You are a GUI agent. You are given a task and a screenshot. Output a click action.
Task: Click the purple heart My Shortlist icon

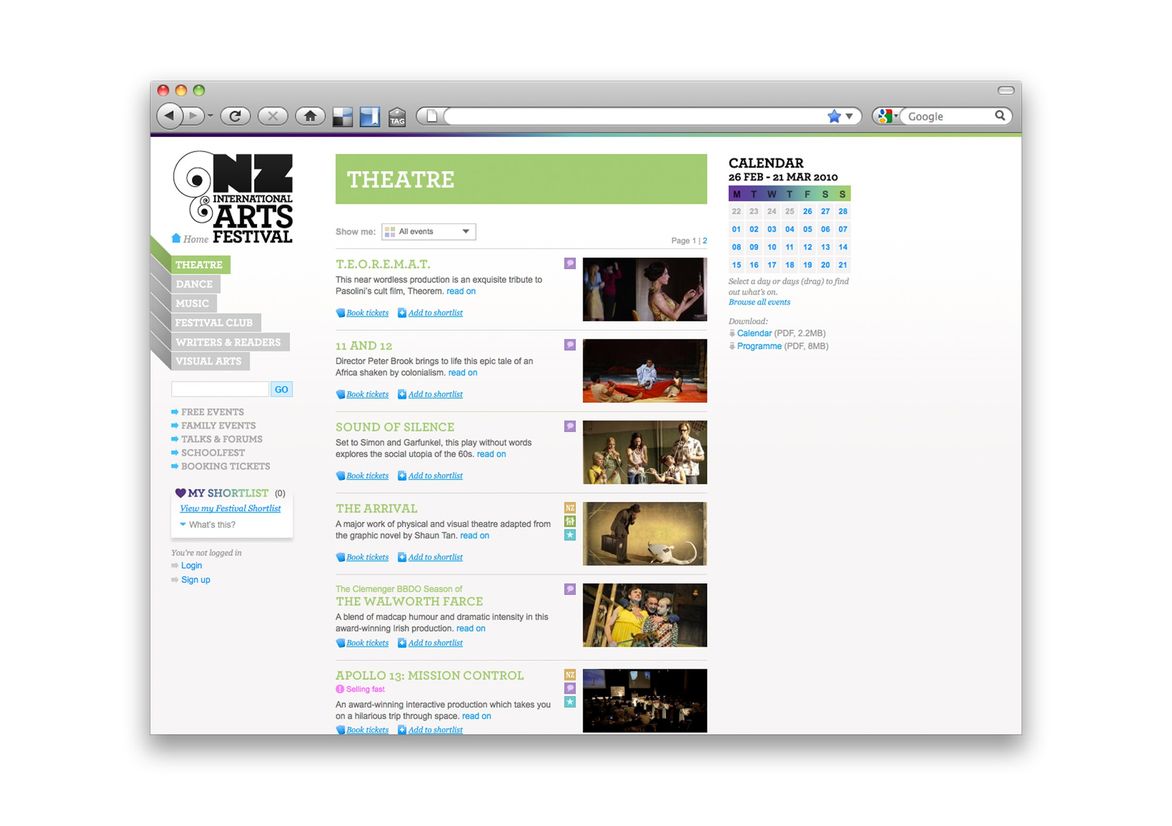pos(180,493)
